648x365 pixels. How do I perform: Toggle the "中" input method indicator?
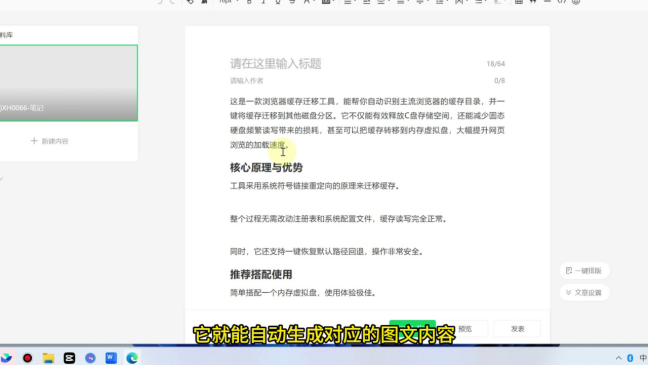(643, 358)
